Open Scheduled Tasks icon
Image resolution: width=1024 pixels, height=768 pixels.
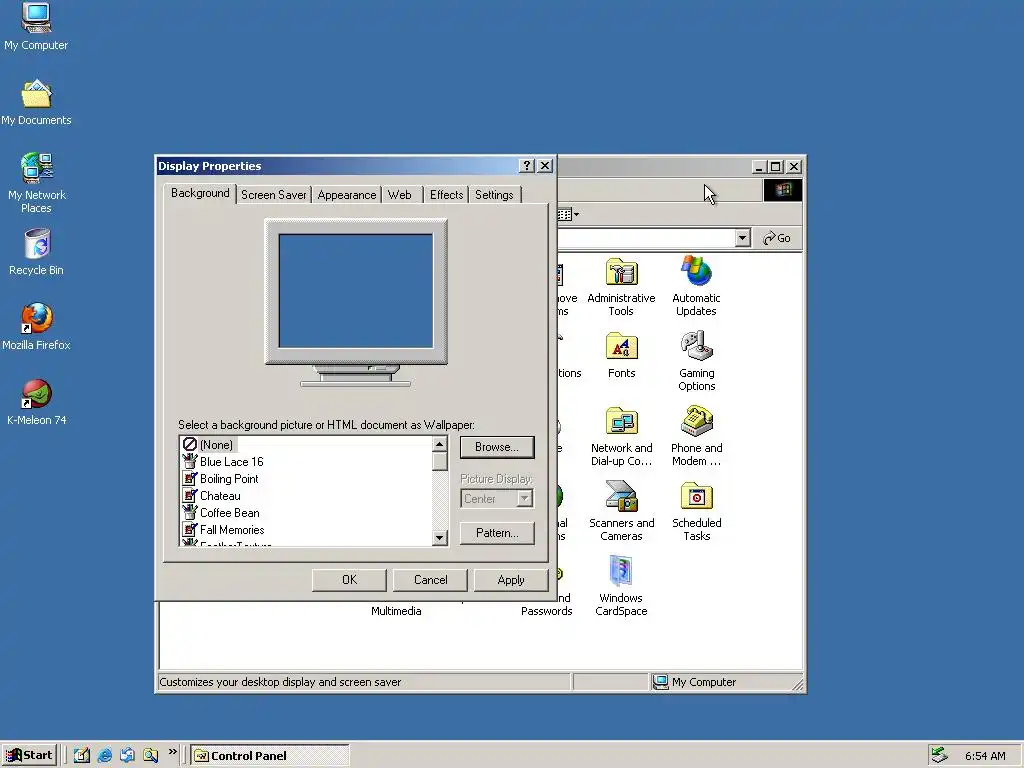coord(696,511)
